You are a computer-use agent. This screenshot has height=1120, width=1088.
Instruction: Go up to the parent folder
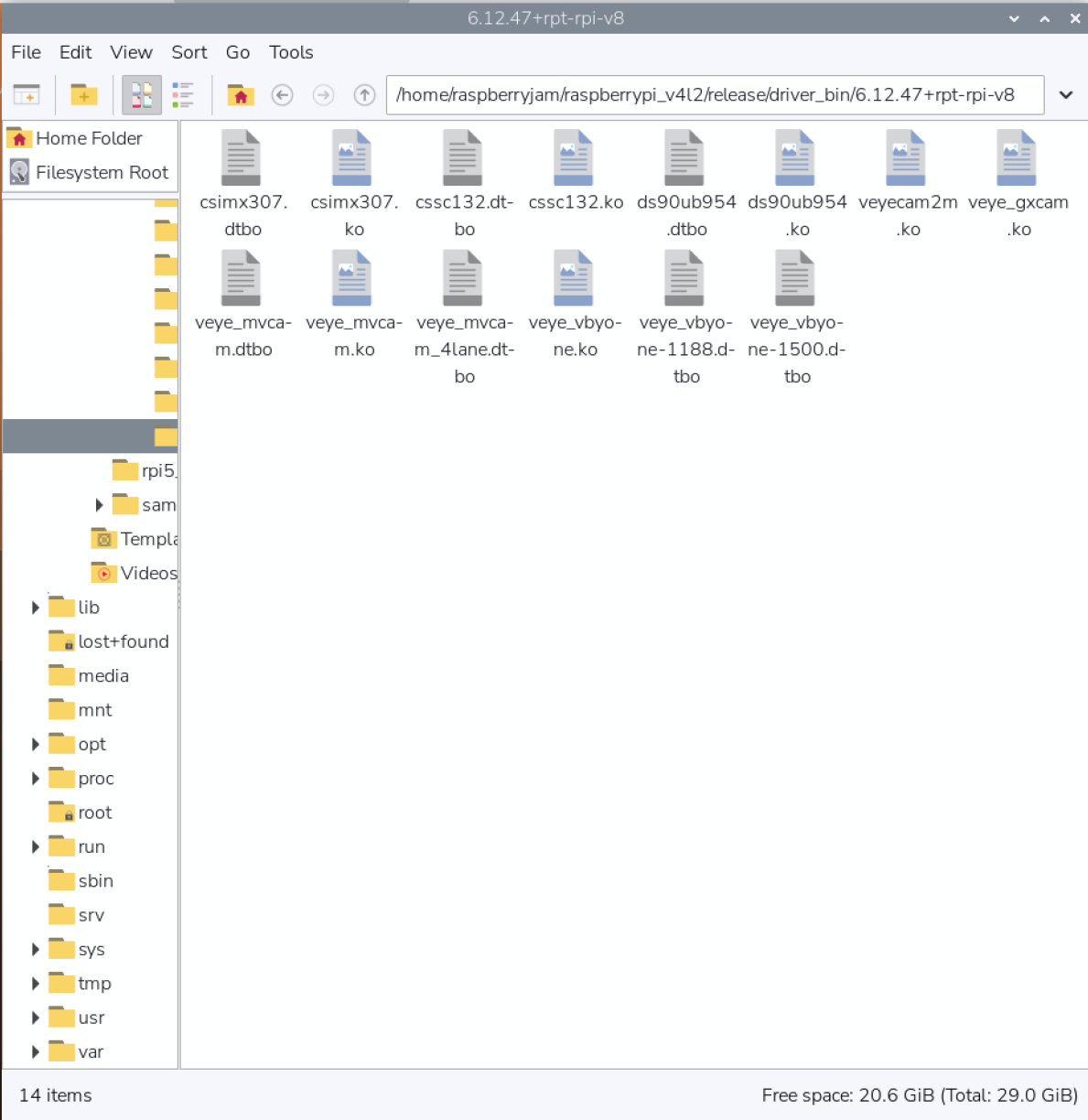pyautogui.click(x=364, y=95)
